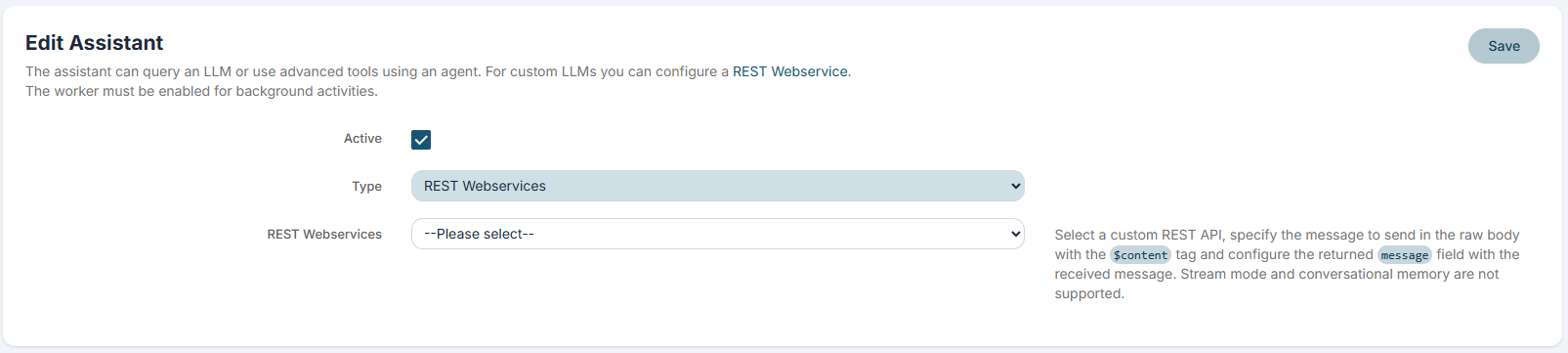1568x353 pixels.
Task: Click the Edit Assistant heading
Action: point(95,43)
